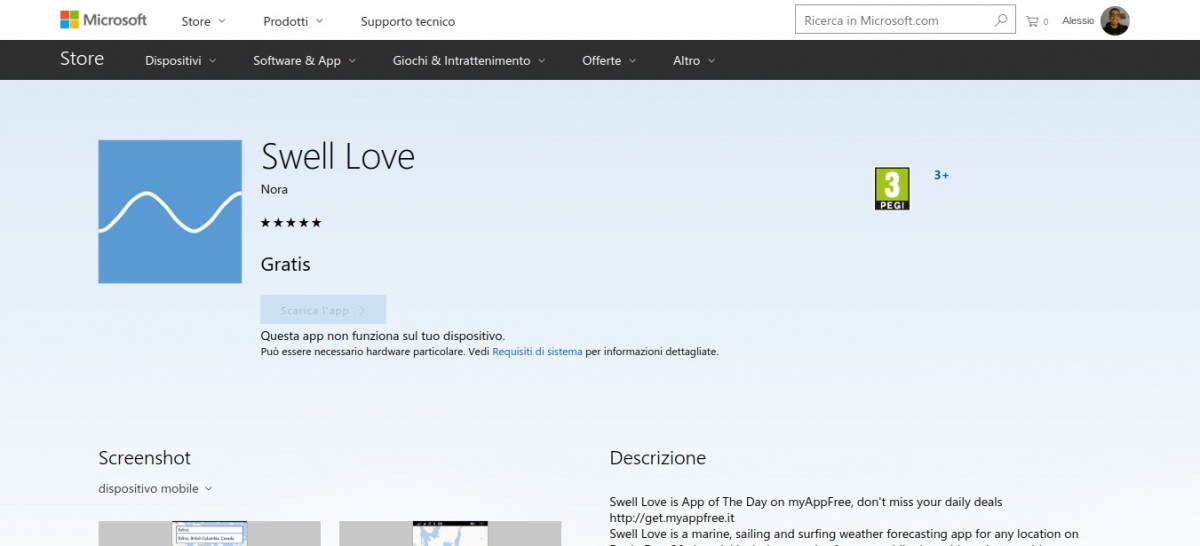Click the Swell Love app icon
This screenshot has width=1200, height=546.
pos(170,211)
